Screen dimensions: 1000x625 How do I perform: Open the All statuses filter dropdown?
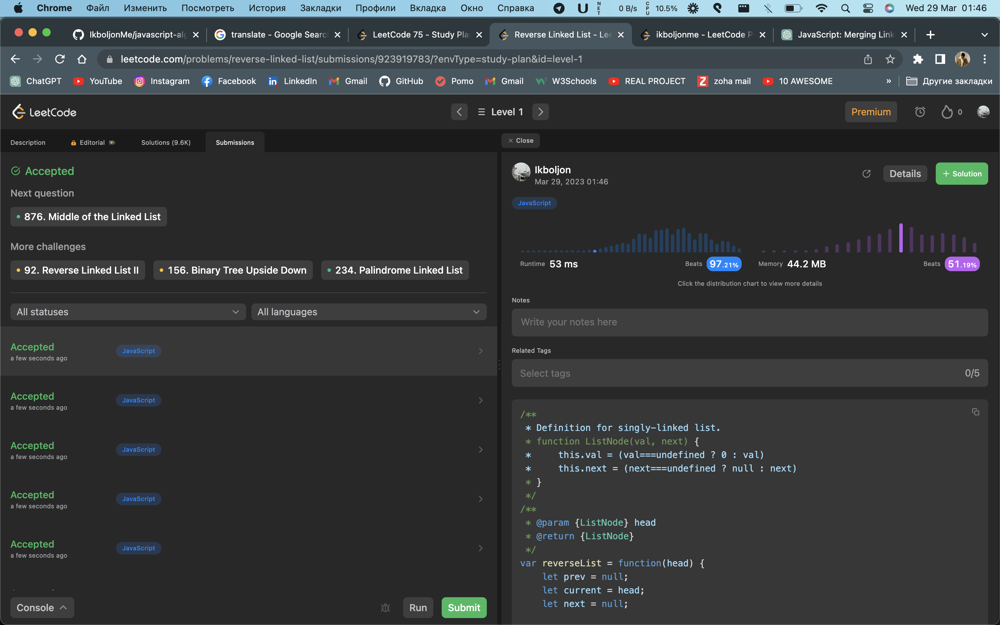click(x=126, y=312)
